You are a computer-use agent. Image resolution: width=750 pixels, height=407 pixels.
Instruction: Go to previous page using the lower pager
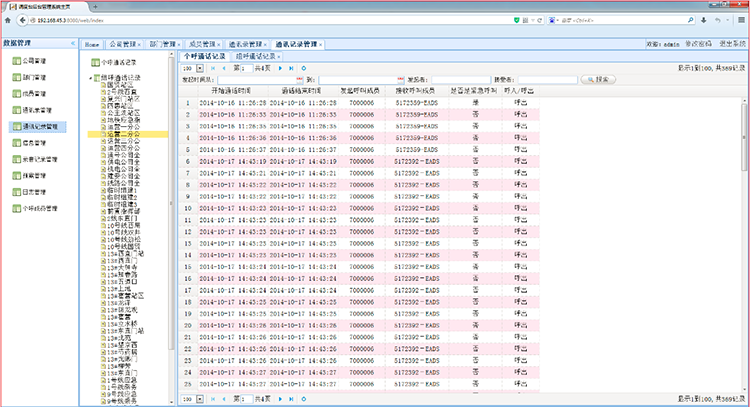[223, 399]
